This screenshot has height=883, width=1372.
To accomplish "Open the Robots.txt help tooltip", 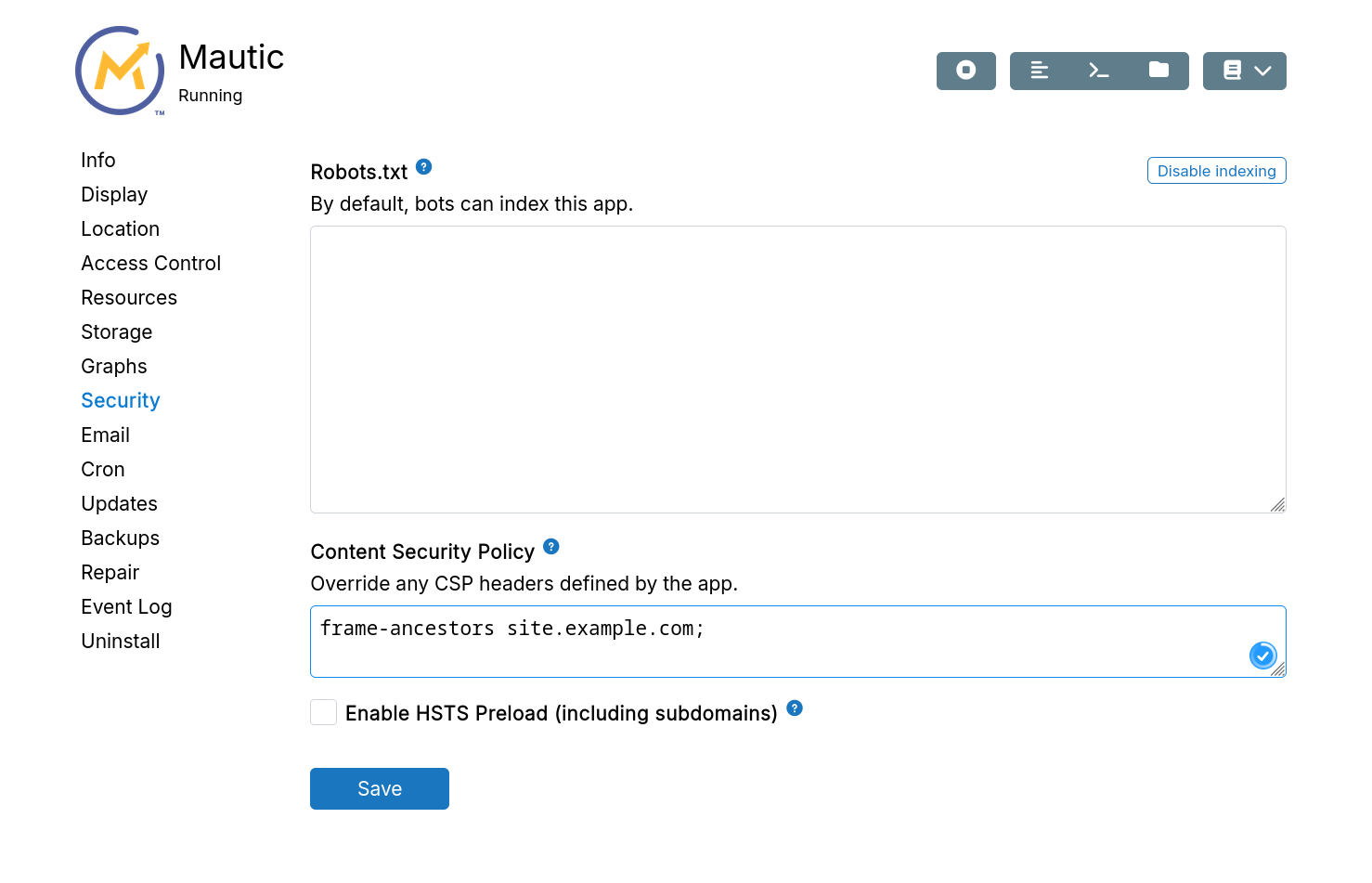I will point(423,166).
